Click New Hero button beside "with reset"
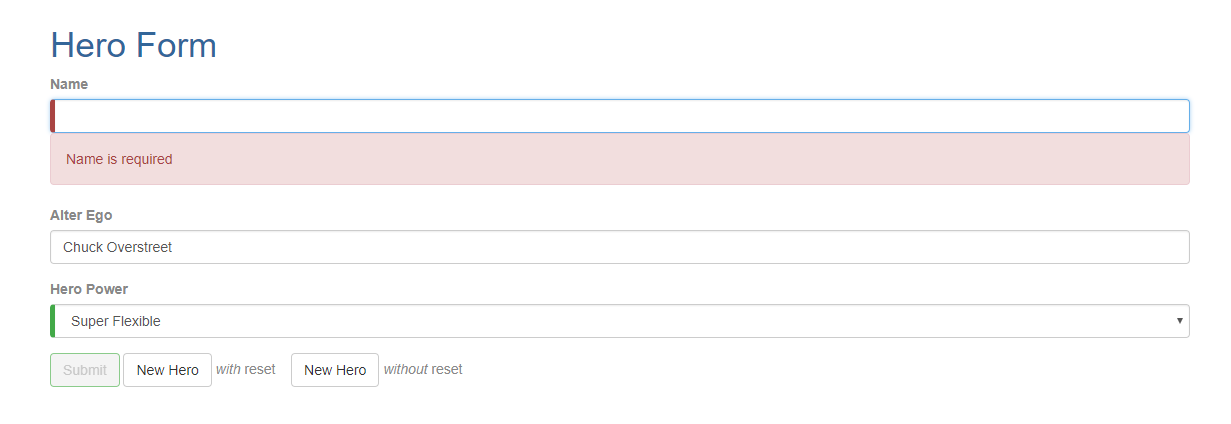The image size is (1231, 424). pos(167,370)
